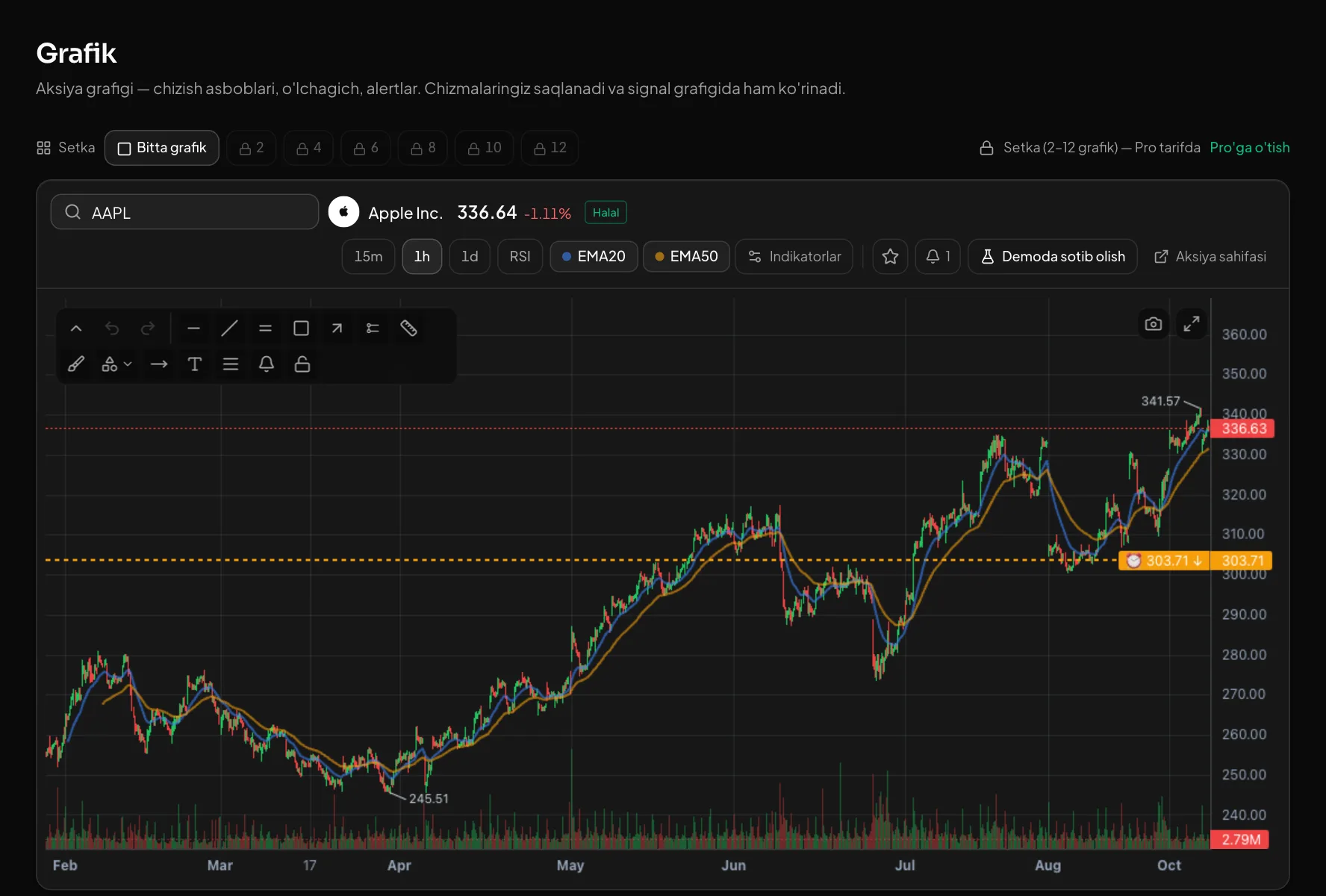Viewport: 1326px width, 896px height.
Task: Select the horizontal ray arrow tool
Action: tap(159, 364)
